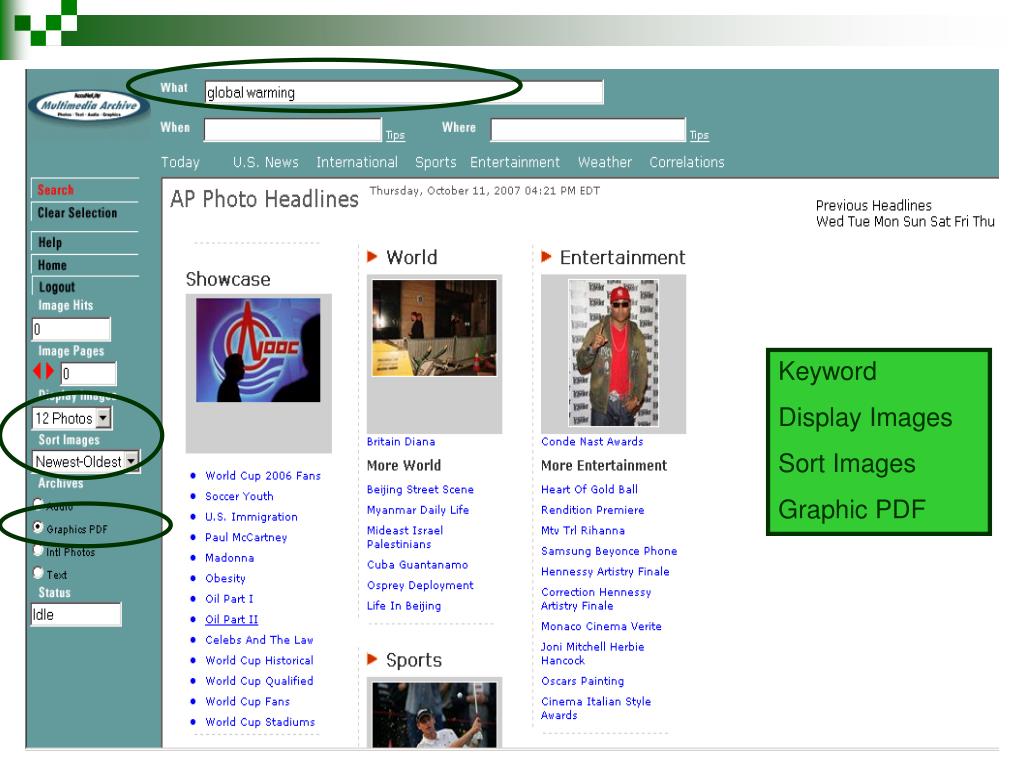
Task: Open the Osprey Deployment link
Action: 420,585
